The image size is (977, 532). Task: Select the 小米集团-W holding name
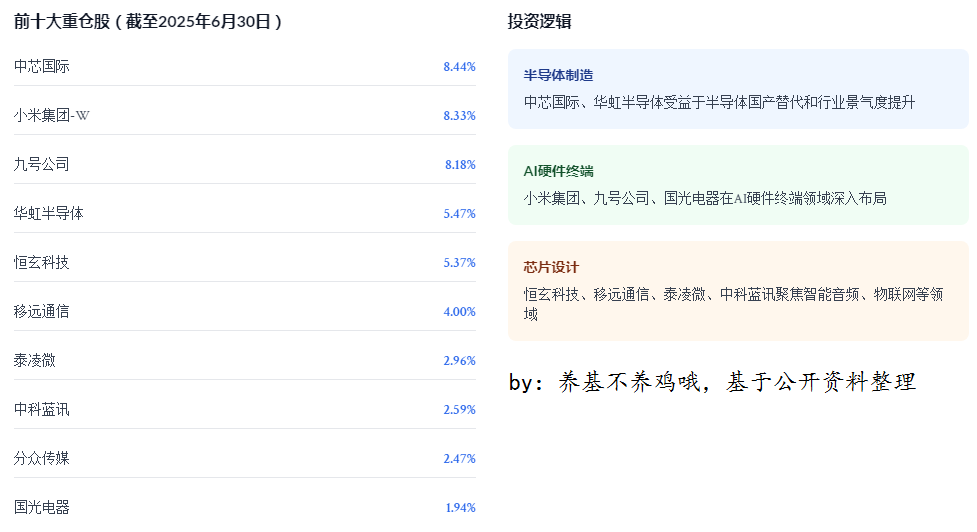(52, 115)
